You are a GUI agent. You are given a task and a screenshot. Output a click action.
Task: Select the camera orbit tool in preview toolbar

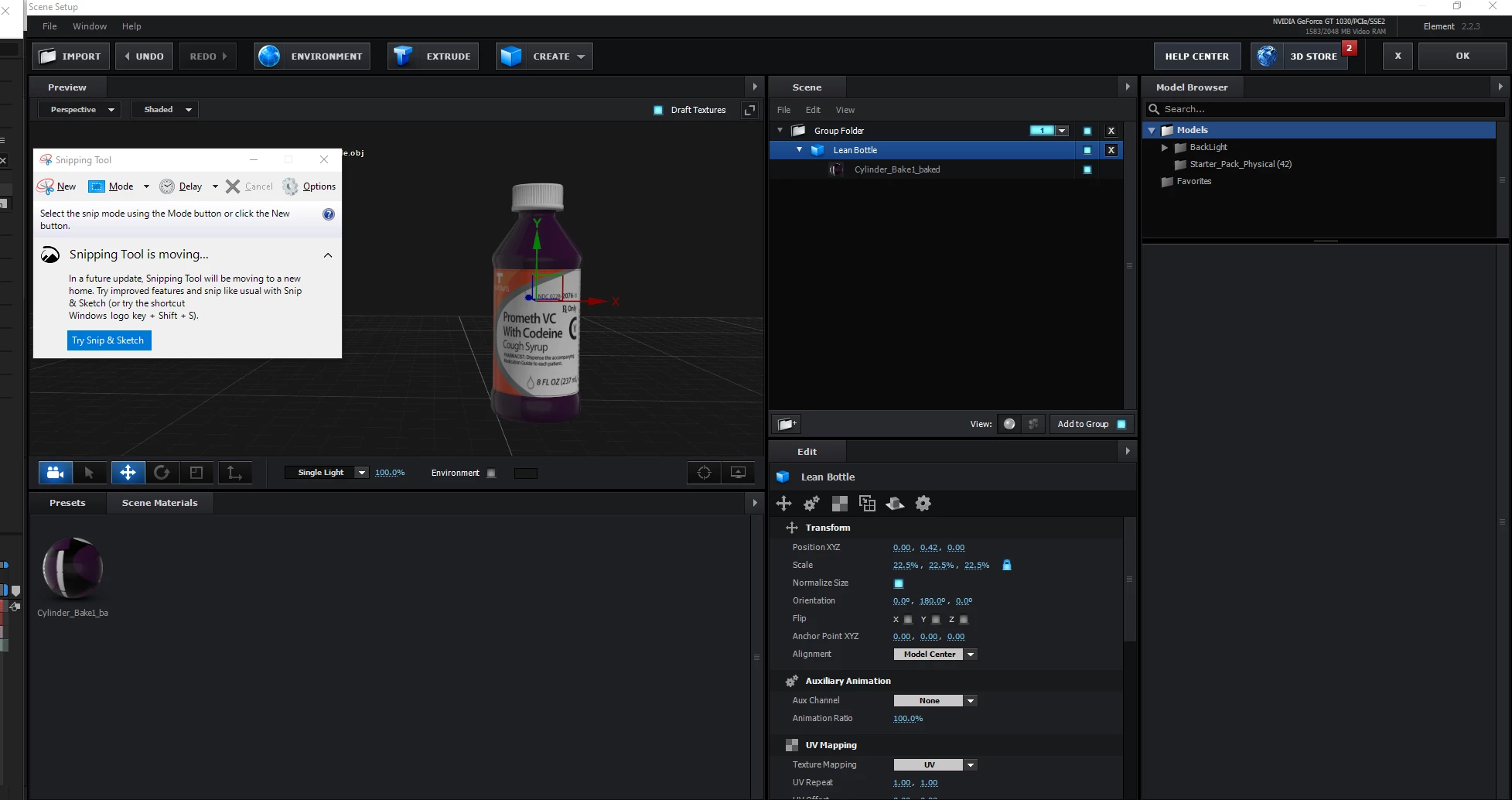coord(56,472)
